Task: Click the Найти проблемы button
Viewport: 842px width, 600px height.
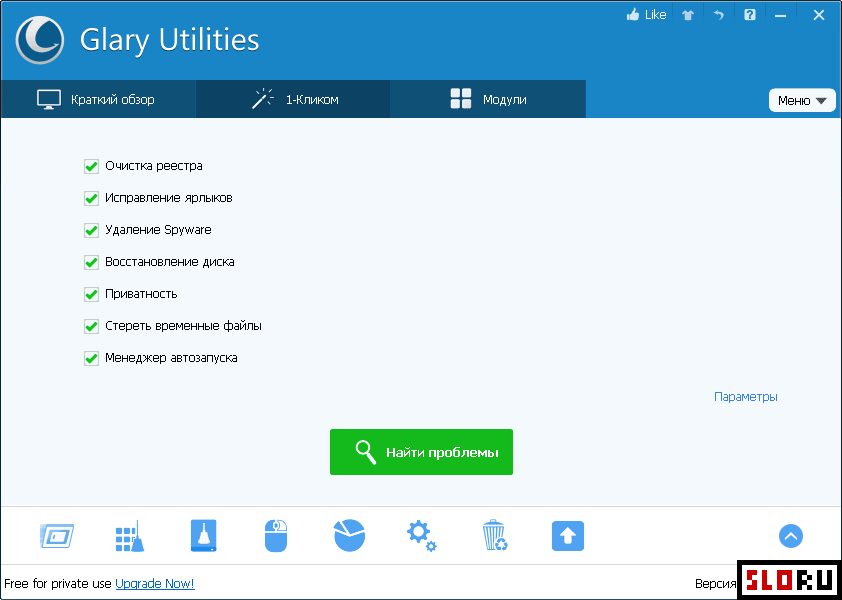Action: pos(422,452)
